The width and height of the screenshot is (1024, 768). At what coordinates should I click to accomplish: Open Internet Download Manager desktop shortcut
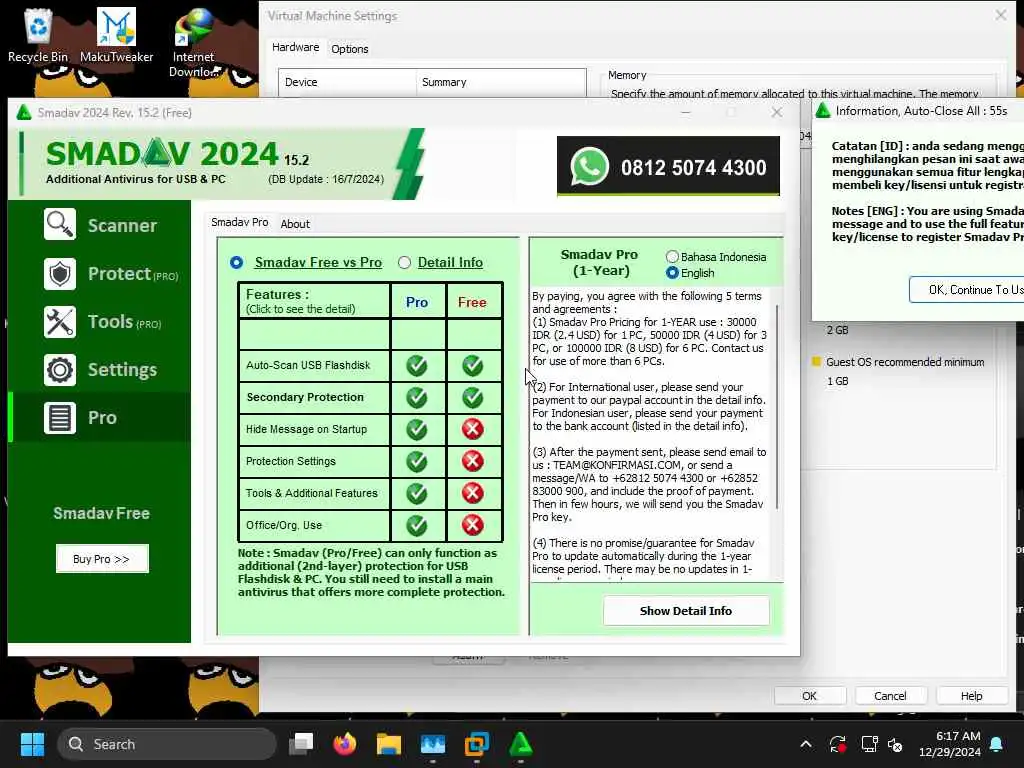pyautogui.click(x=193, y=43)
